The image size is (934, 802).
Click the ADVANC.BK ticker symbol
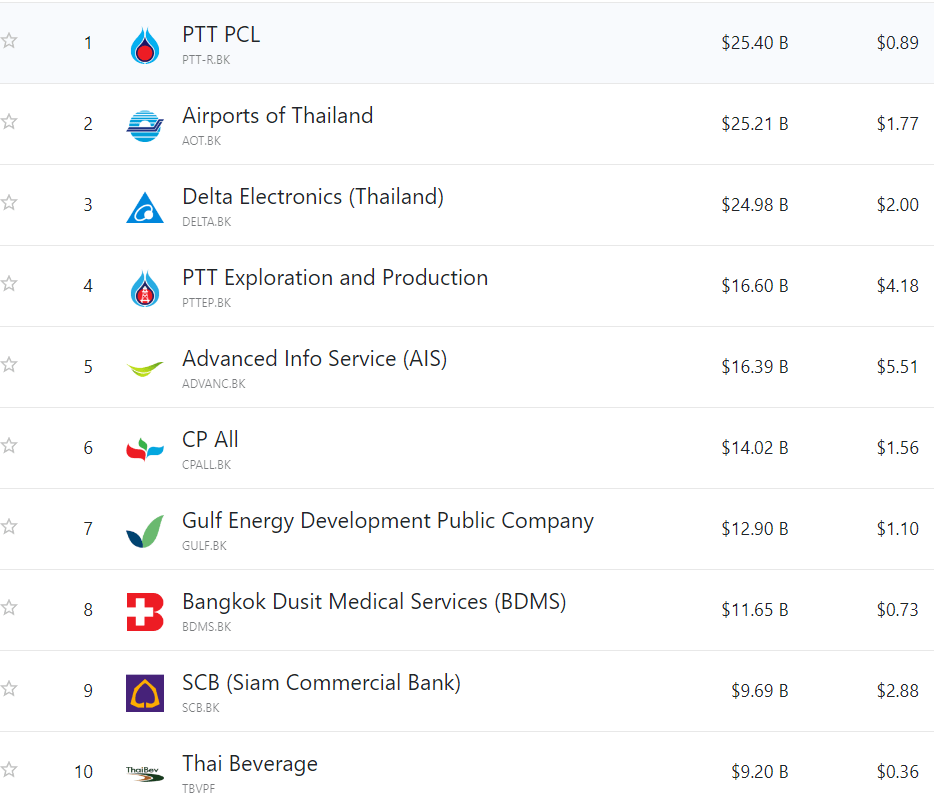(213, 384)
